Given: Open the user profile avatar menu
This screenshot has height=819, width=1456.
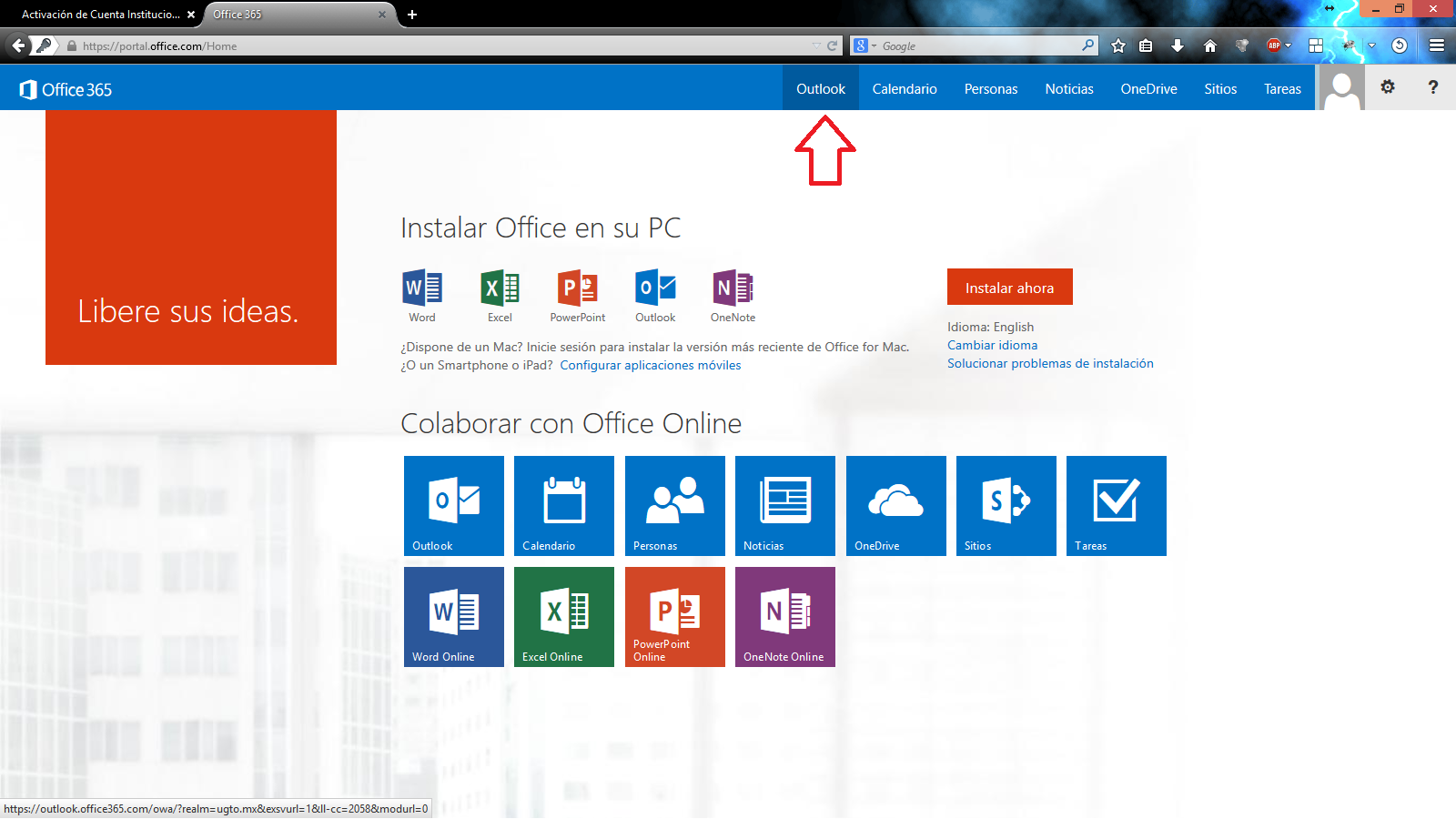Looking at the screenshot, I should coord(1341,88).
